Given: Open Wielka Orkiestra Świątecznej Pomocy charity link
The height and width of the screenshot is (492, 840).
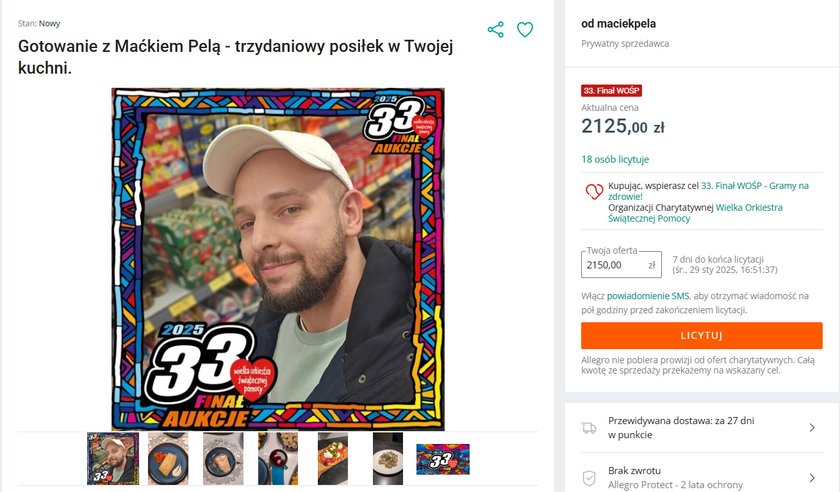Looking at the screenshot, I should (695, 213).
